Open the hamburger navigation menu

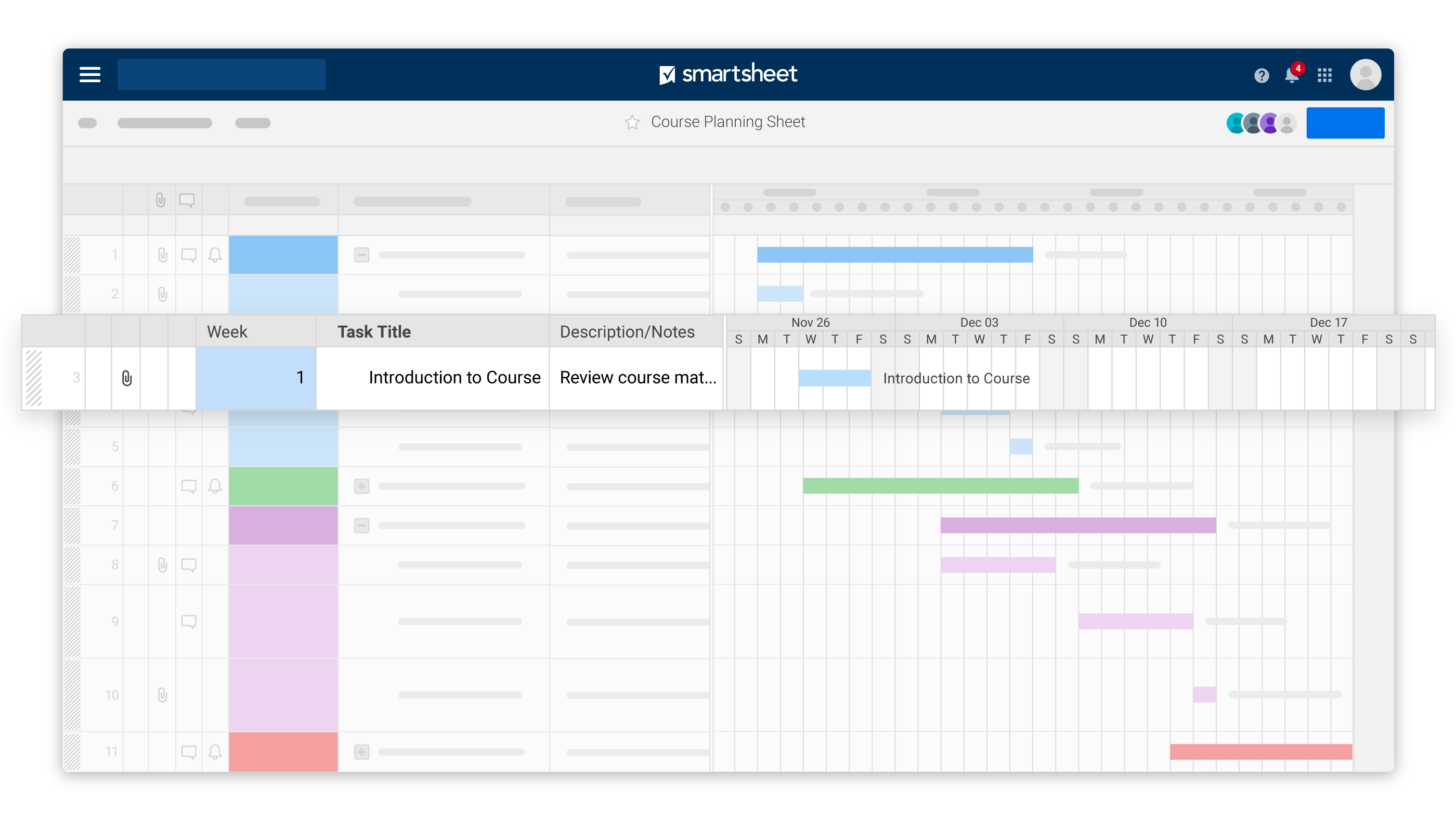click(x=89, y=74)
